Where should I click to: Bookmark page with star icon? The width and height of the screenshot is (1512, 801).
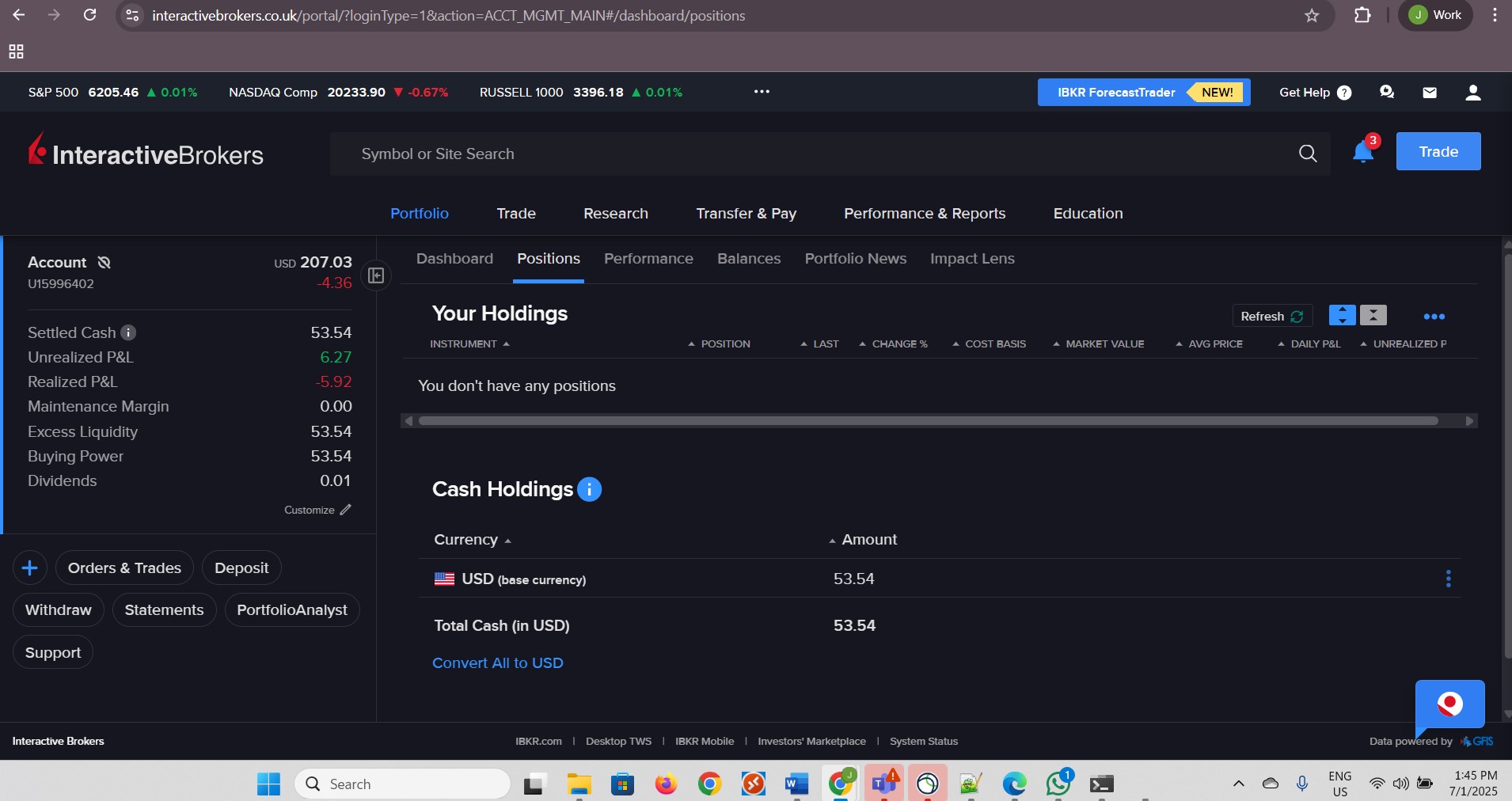coord(1312,15)
